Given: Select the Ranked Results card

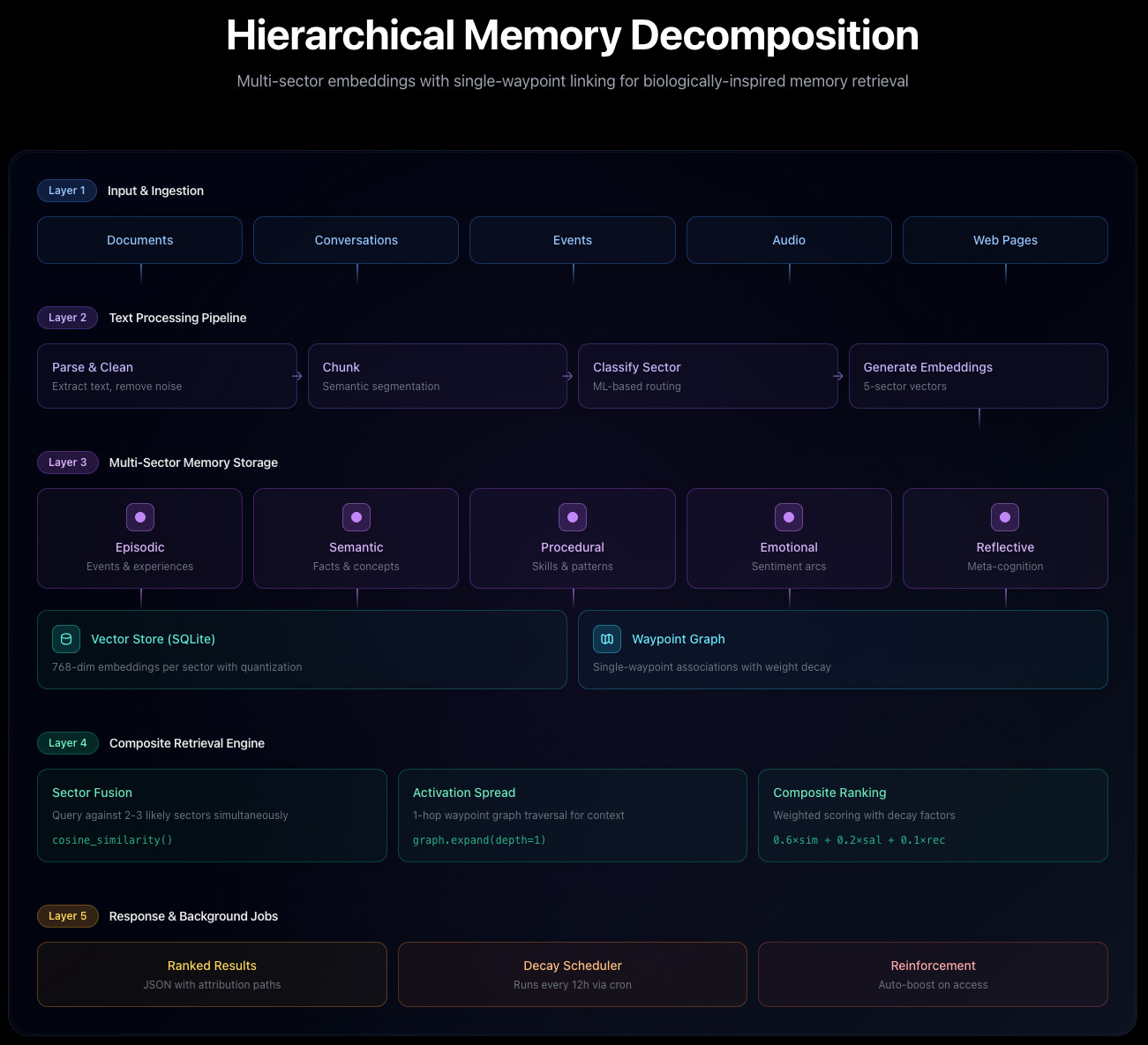Looking at the screenshot, I should 212,974.
